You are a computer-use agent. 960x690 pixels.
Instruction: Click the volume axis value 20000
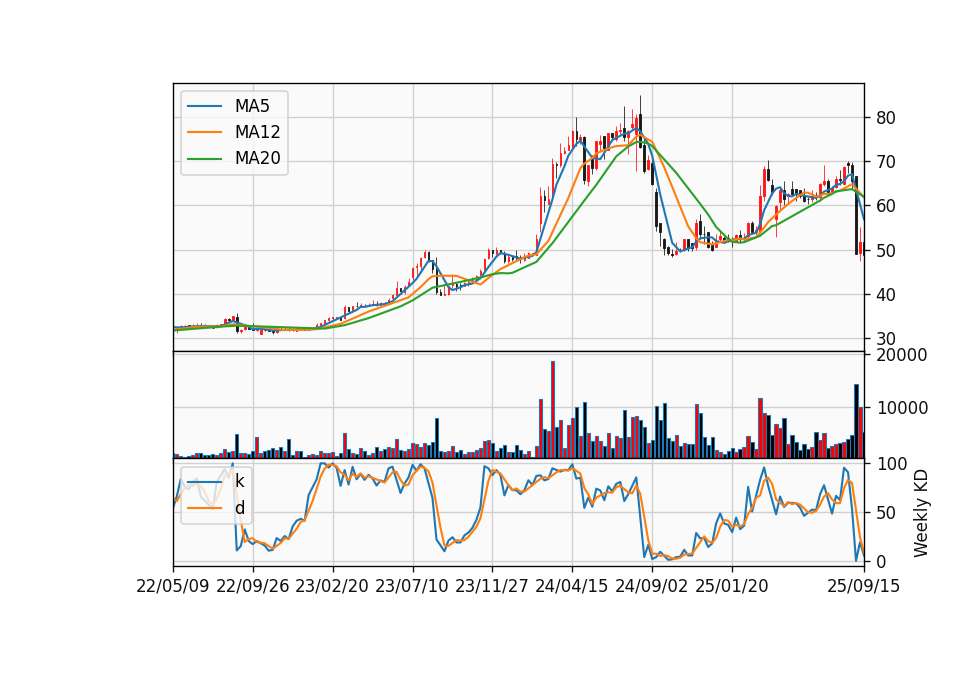[901, 355]
